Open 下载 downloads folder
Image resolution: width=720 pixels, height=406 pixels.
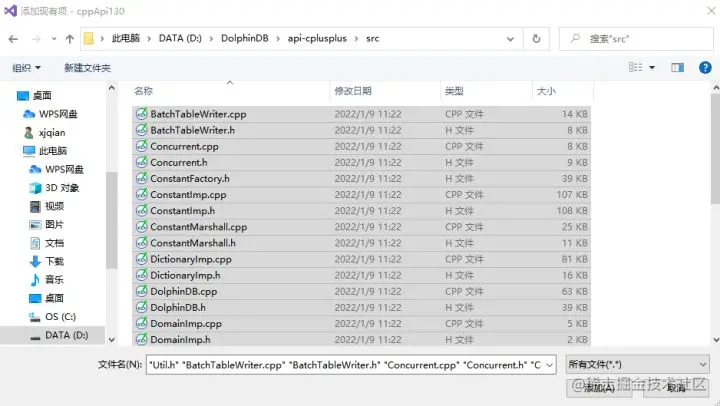pyautogui.click(x=47, y=261)
